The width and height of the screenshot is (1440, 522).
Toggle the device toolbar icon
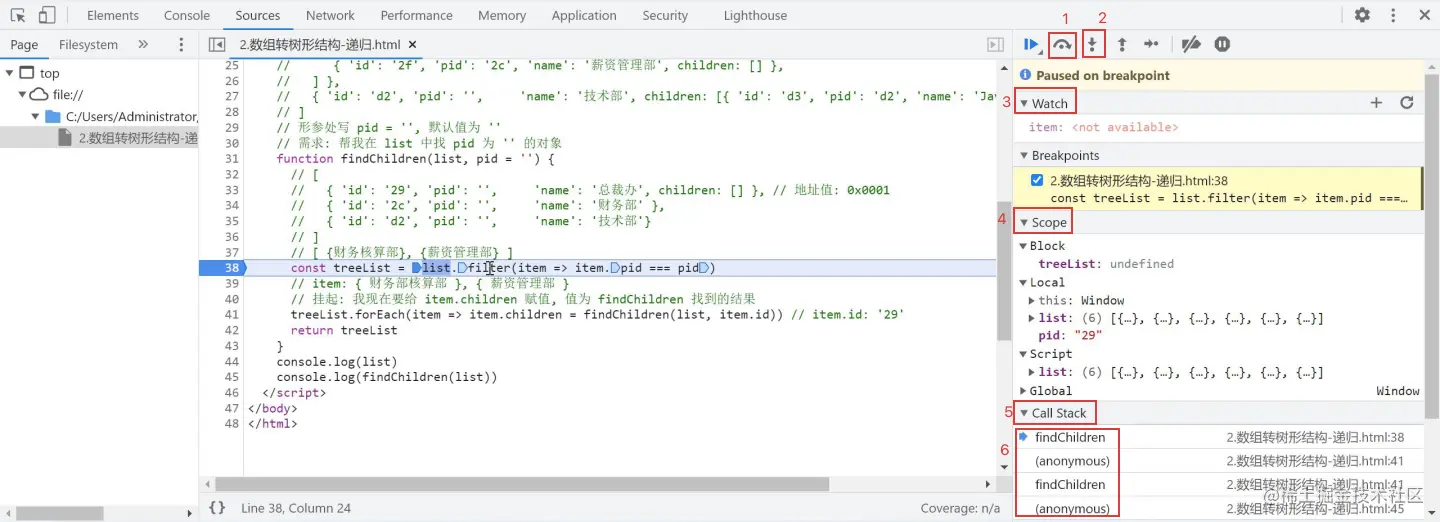click(47, 15)
